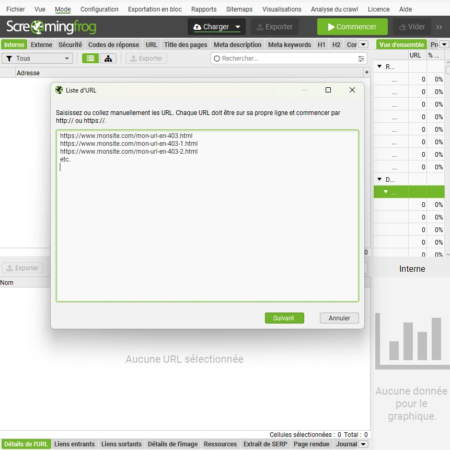This screenshot has width=450, height=450.
Task: Open the Aide menu
Action: (405, 9)
